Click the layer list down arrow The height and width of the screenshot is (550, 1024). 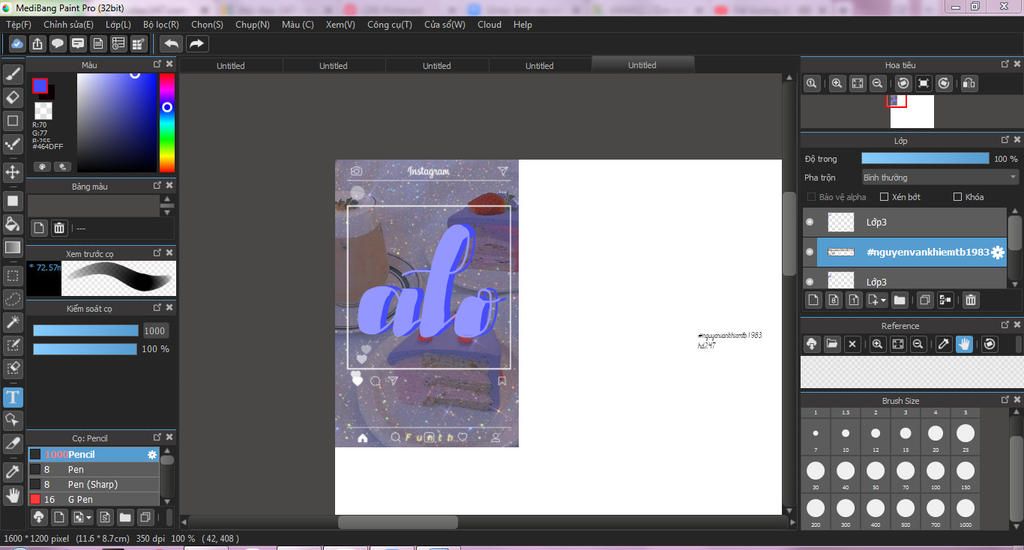1014,284
